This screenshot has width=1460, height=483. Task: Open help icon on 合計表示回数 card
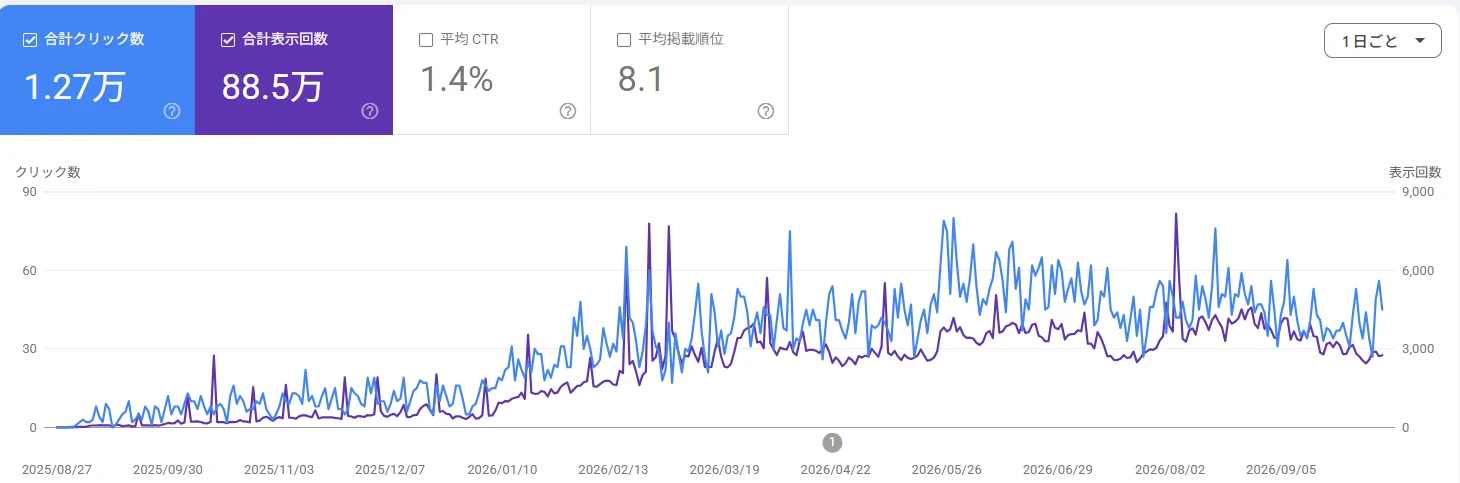pyautogui.click(x=370, y=111)
